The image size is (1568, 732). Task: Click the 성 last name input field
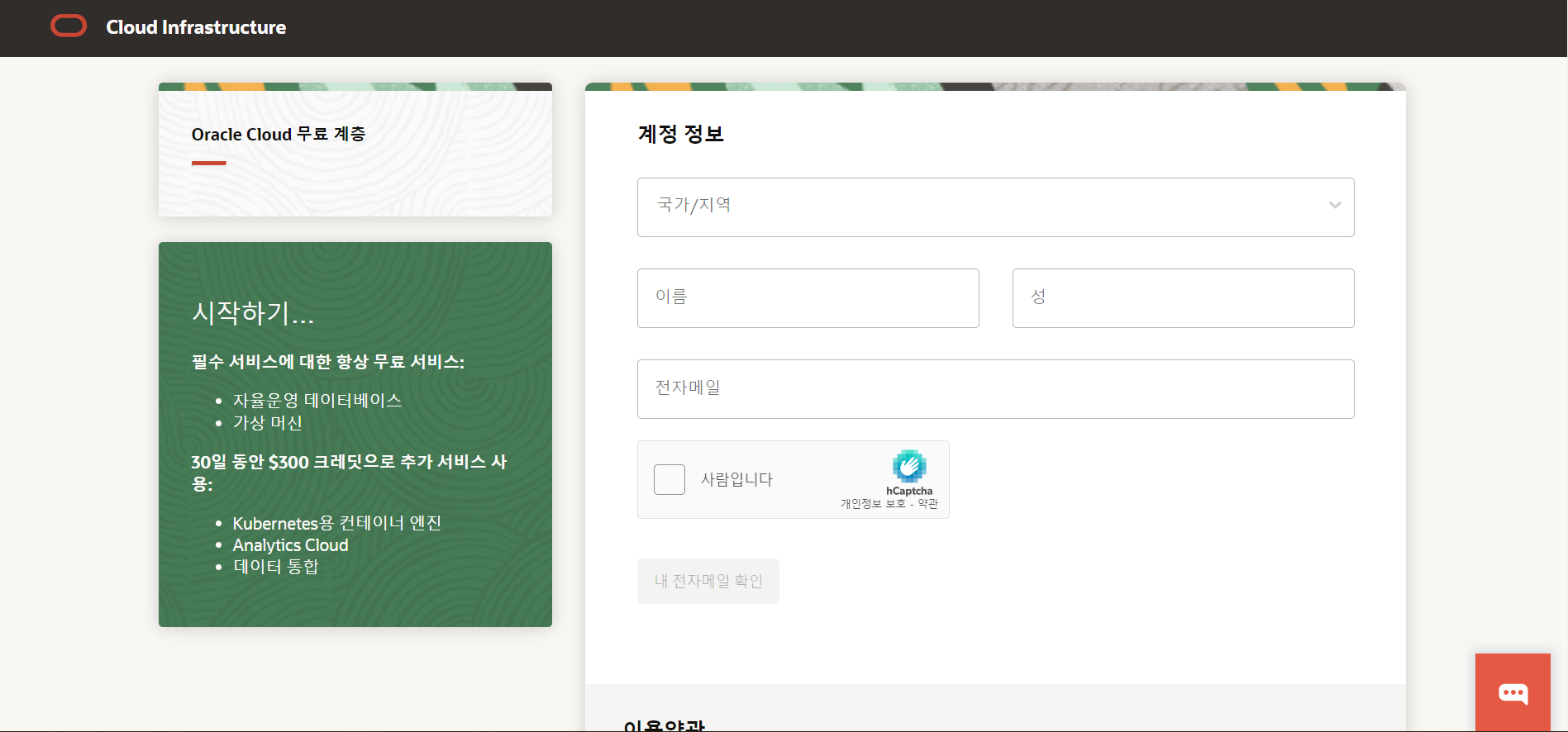point(1183,298)
